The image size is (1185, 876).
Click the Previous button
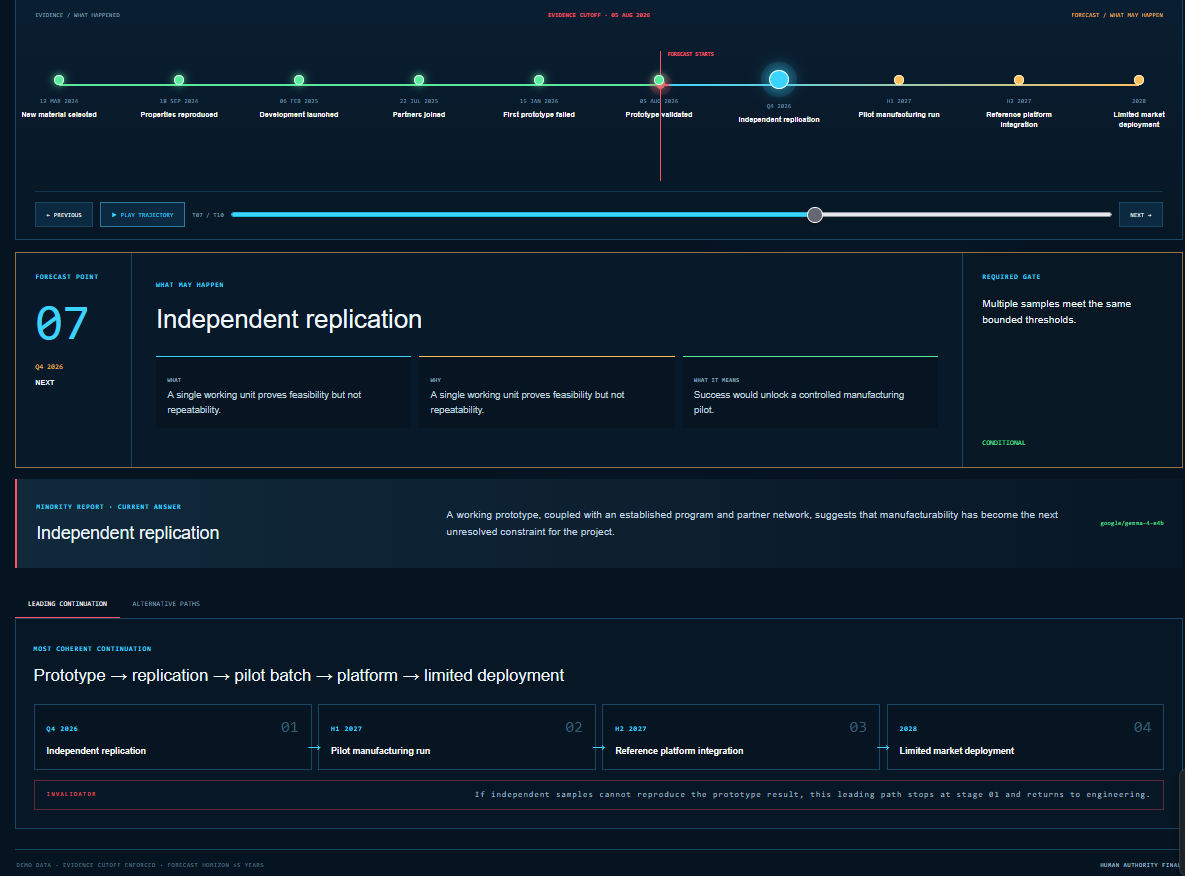(63, 215)
